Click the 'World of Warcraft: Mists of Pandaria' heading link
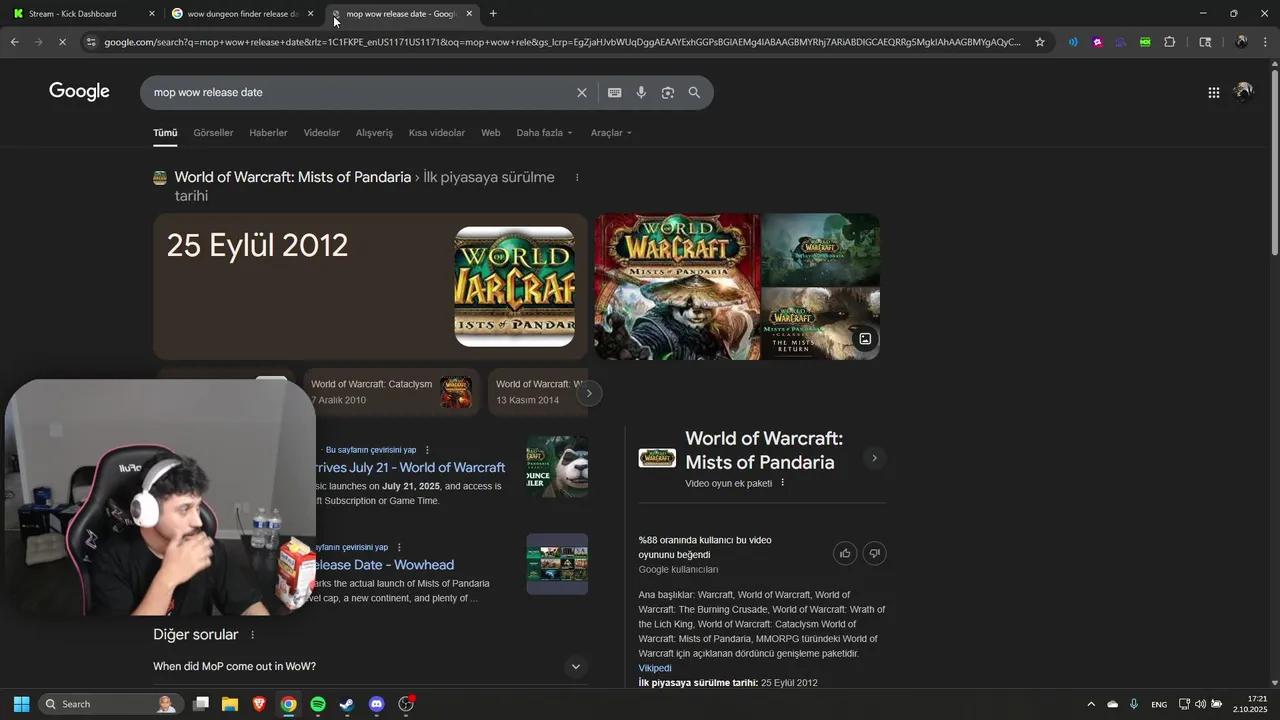This screenshot has width=1280, height=720. click(x=293, y=177)
